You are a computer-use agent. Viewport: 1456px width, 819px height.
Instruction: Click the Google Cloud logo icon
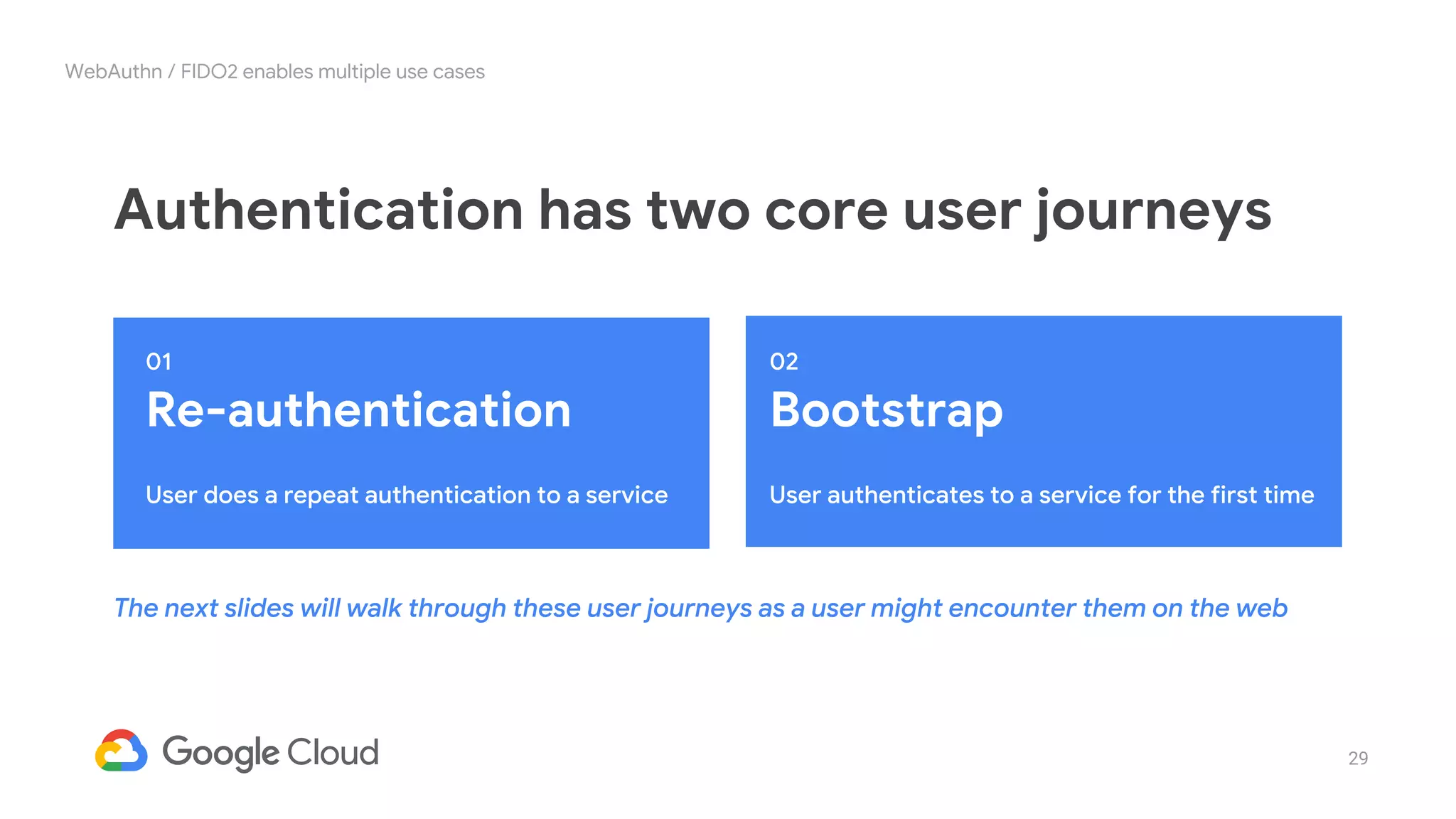tap(122, 750)
